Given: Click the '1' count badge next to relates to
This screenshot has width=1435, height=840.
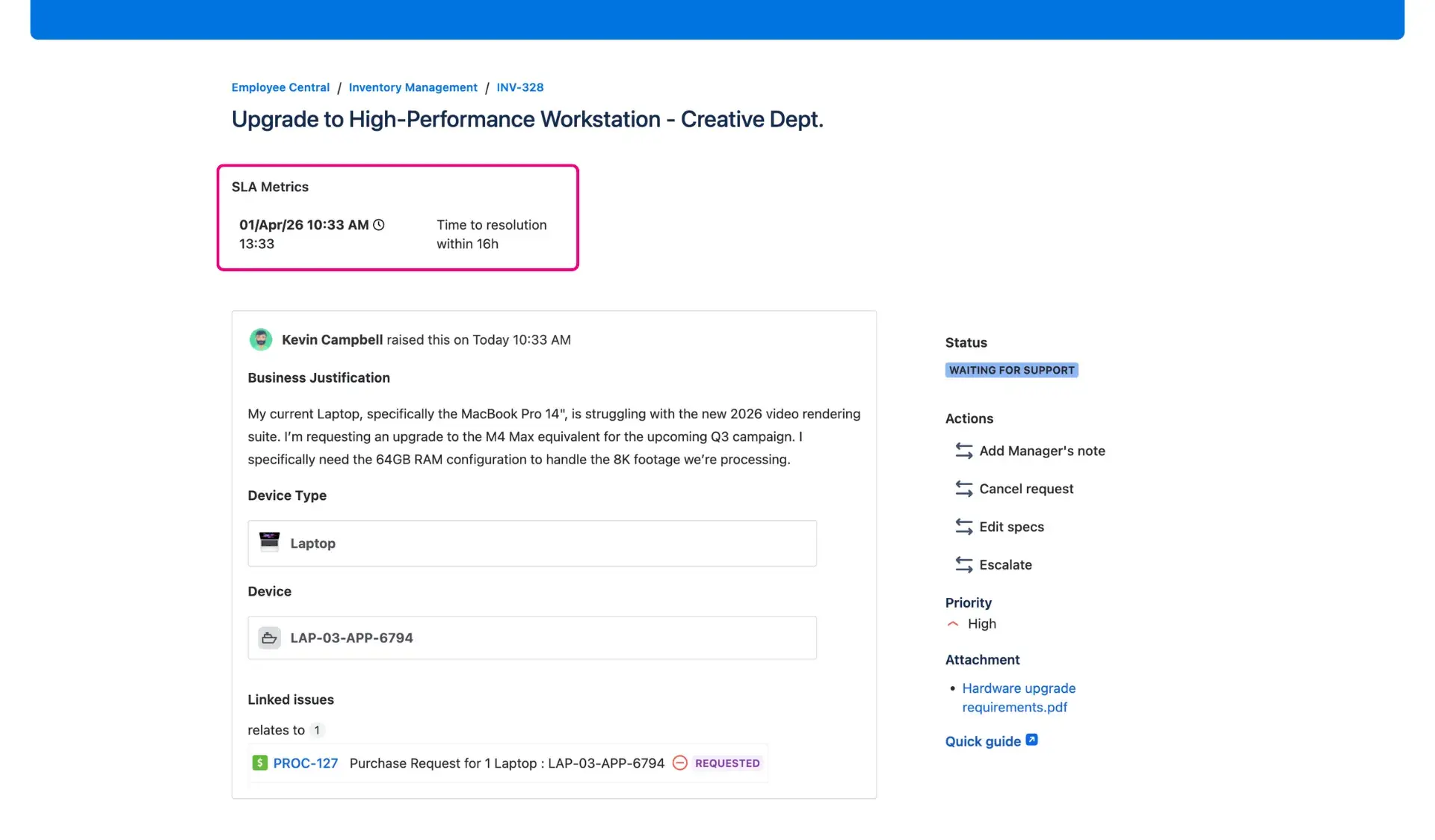Looking at the screenshot, I should (x=317, y=730).
